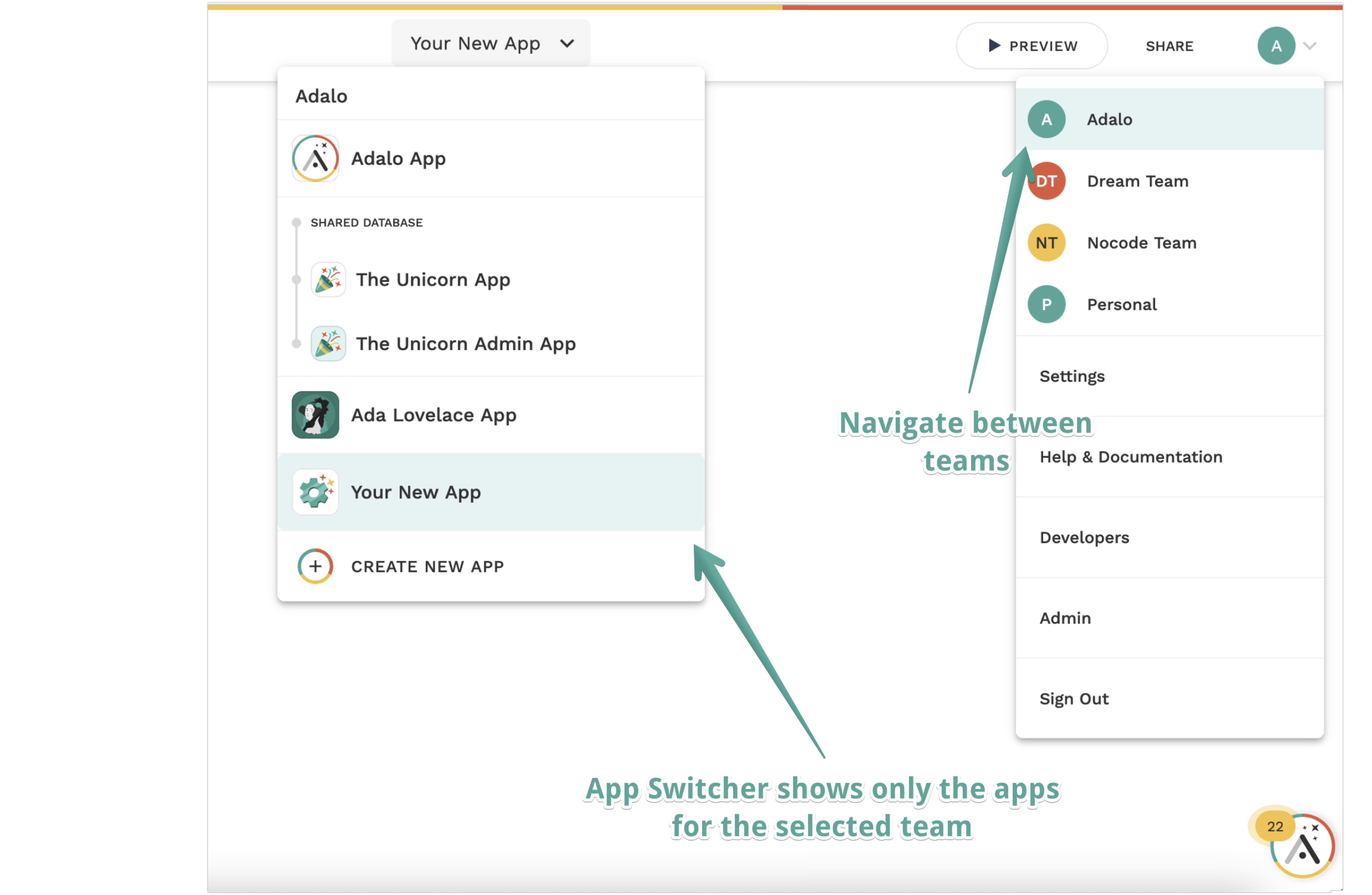
Task: Click the SHARED DATABASE label
Action: [x=367, y=223]
